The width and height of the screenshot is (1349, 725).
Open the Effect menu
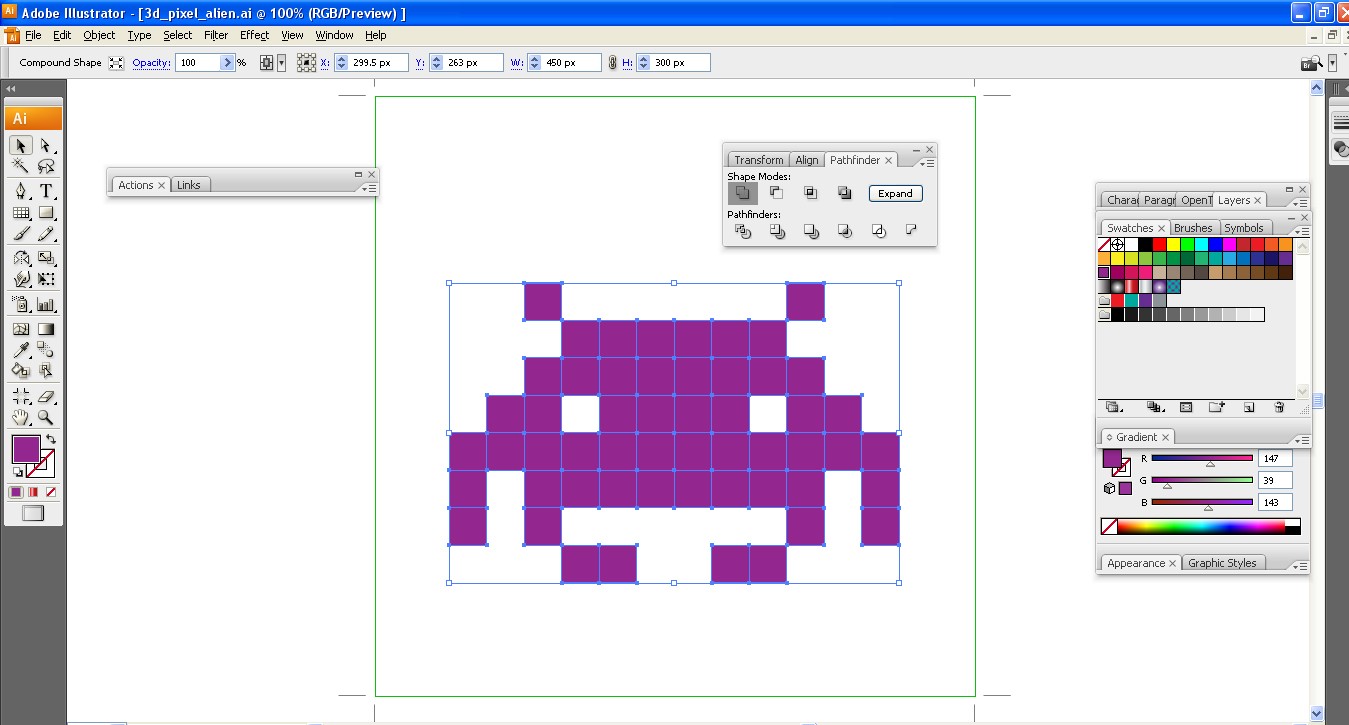(x=254, y=35)
